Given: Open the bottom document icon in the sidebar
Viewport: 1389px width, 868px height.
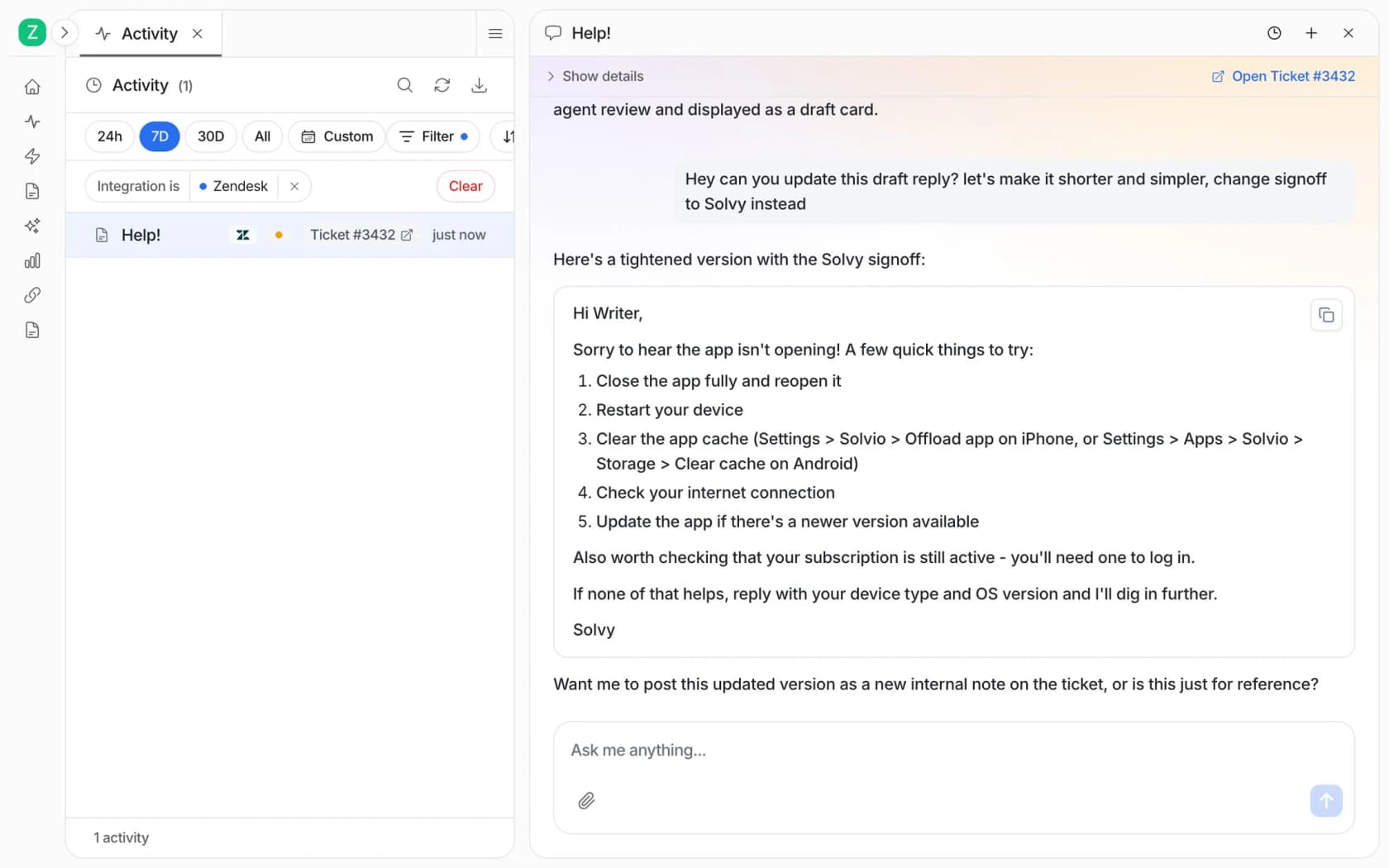Looking at the screenshot, I should 32,330.
